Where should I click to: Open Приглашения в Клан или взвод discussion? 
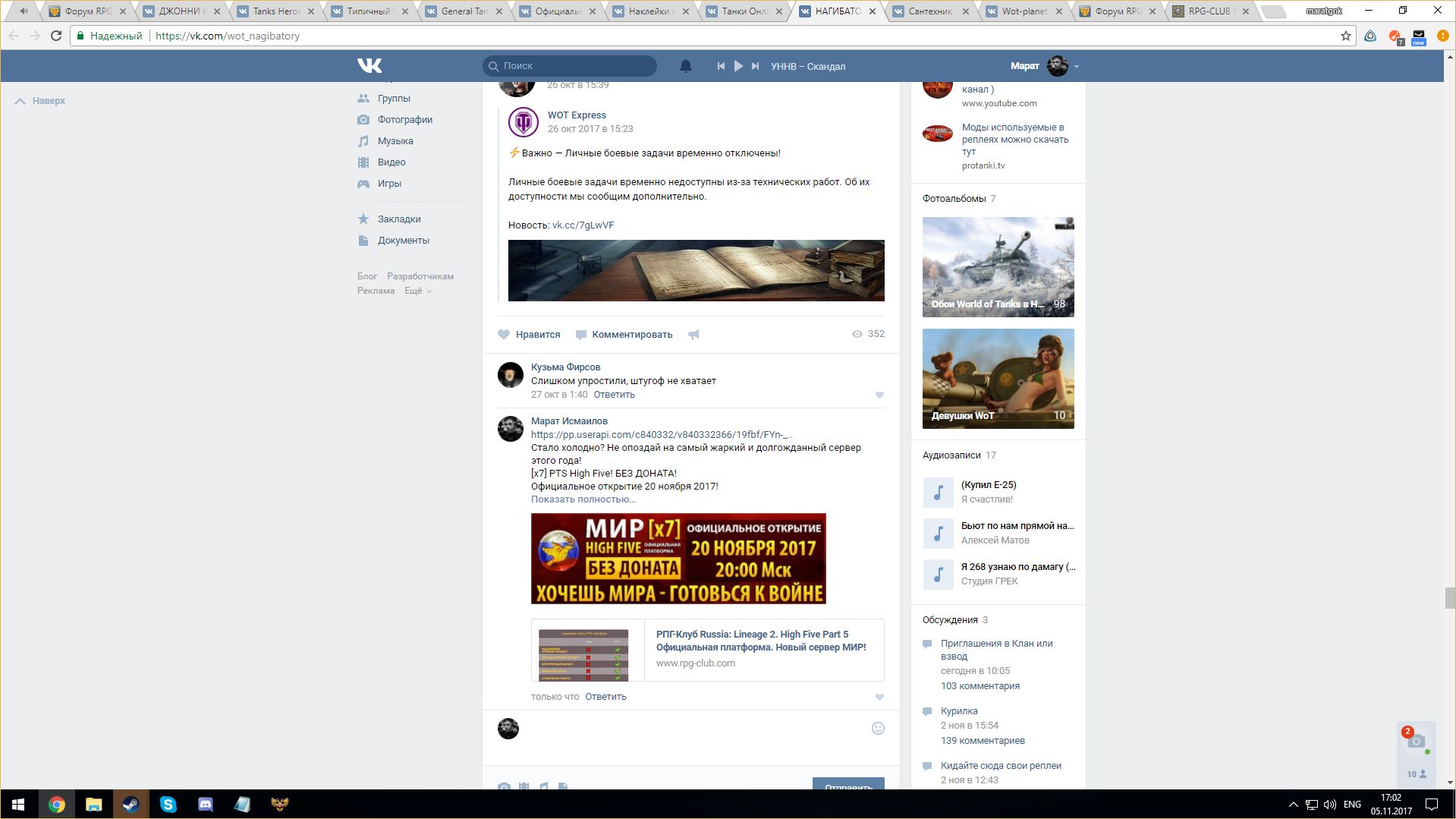pyautogui.click(x=996, y=650)
